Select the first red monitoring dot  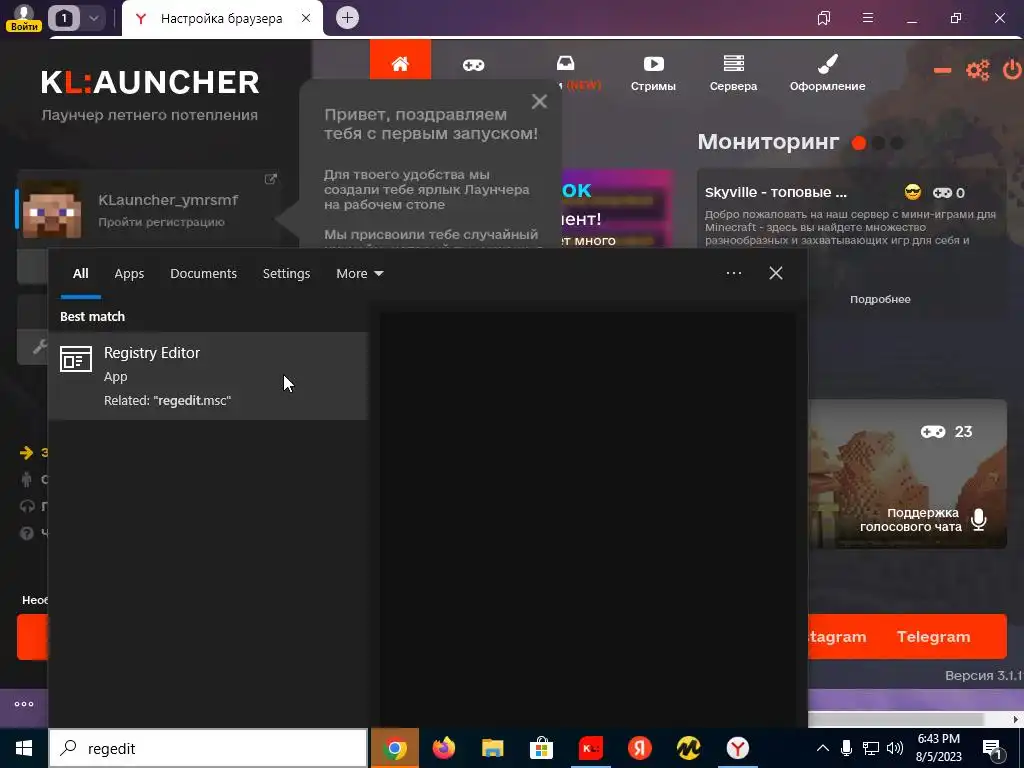(859, 143)
